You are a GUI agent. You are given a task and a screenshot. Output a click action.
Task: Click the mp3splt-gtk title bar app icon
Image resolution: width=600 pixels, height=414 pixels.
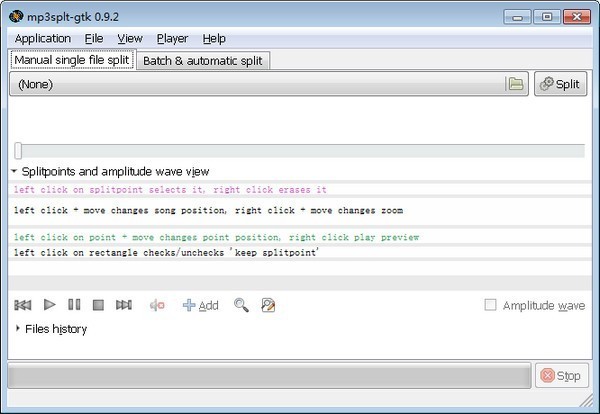pos(16,16)
